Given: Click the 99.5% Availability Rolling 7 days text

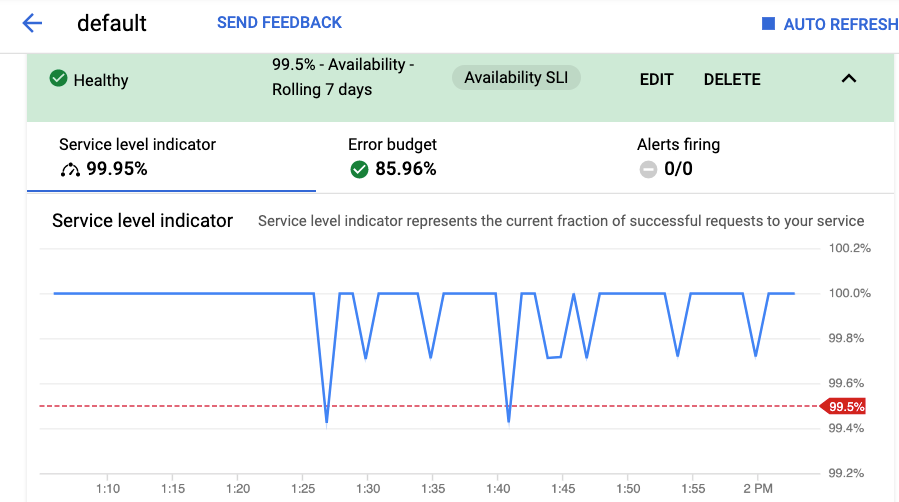Looking at the screenshot, I should point(343,77).
